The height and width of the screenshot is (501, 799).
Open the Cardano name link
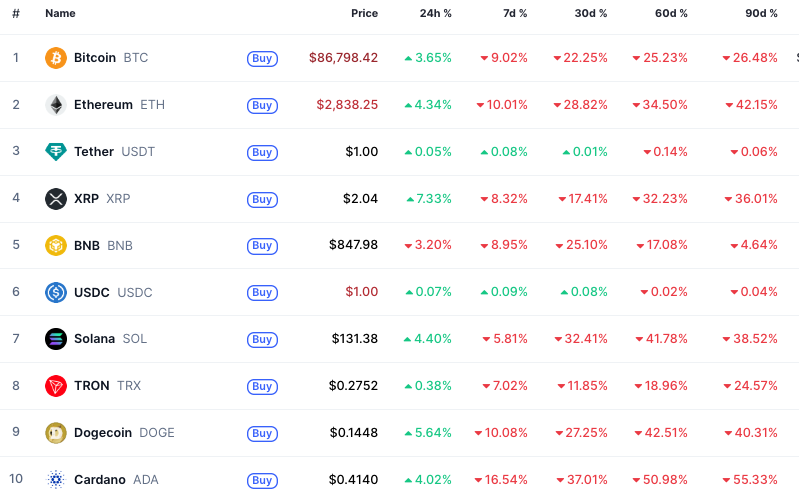(x=100, y=480)
